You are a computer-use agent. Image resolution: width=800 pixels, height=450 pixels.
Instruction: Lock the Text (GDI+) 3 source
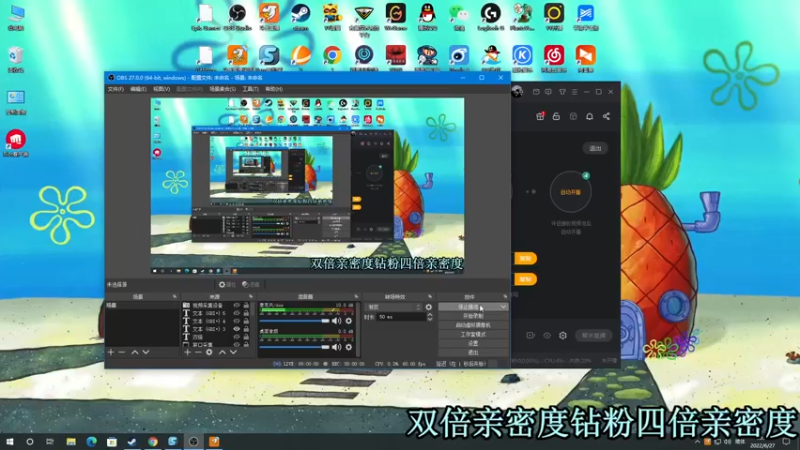(246, 329)
